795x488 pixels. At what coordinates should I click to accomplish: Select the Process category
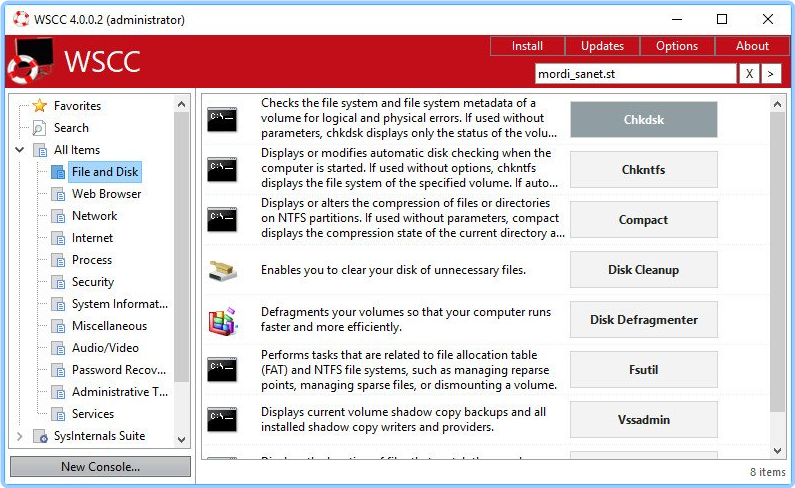coord(92,260)
